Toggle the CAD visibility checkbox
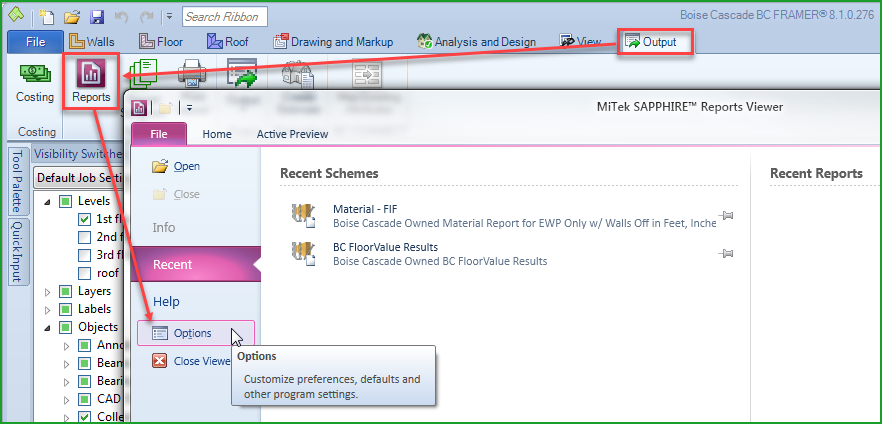 pos(84,399)
